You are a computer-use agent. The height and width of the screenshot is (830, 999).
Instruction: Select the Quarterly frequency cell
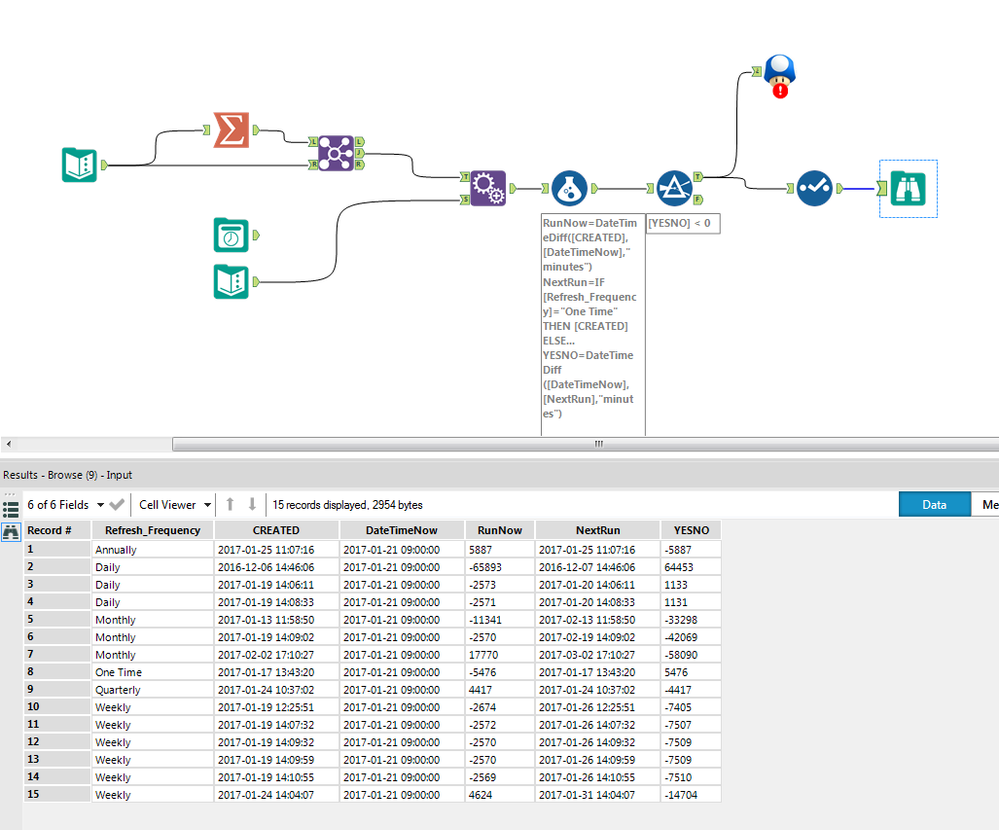pyautogui.click(x=152, y=690)
